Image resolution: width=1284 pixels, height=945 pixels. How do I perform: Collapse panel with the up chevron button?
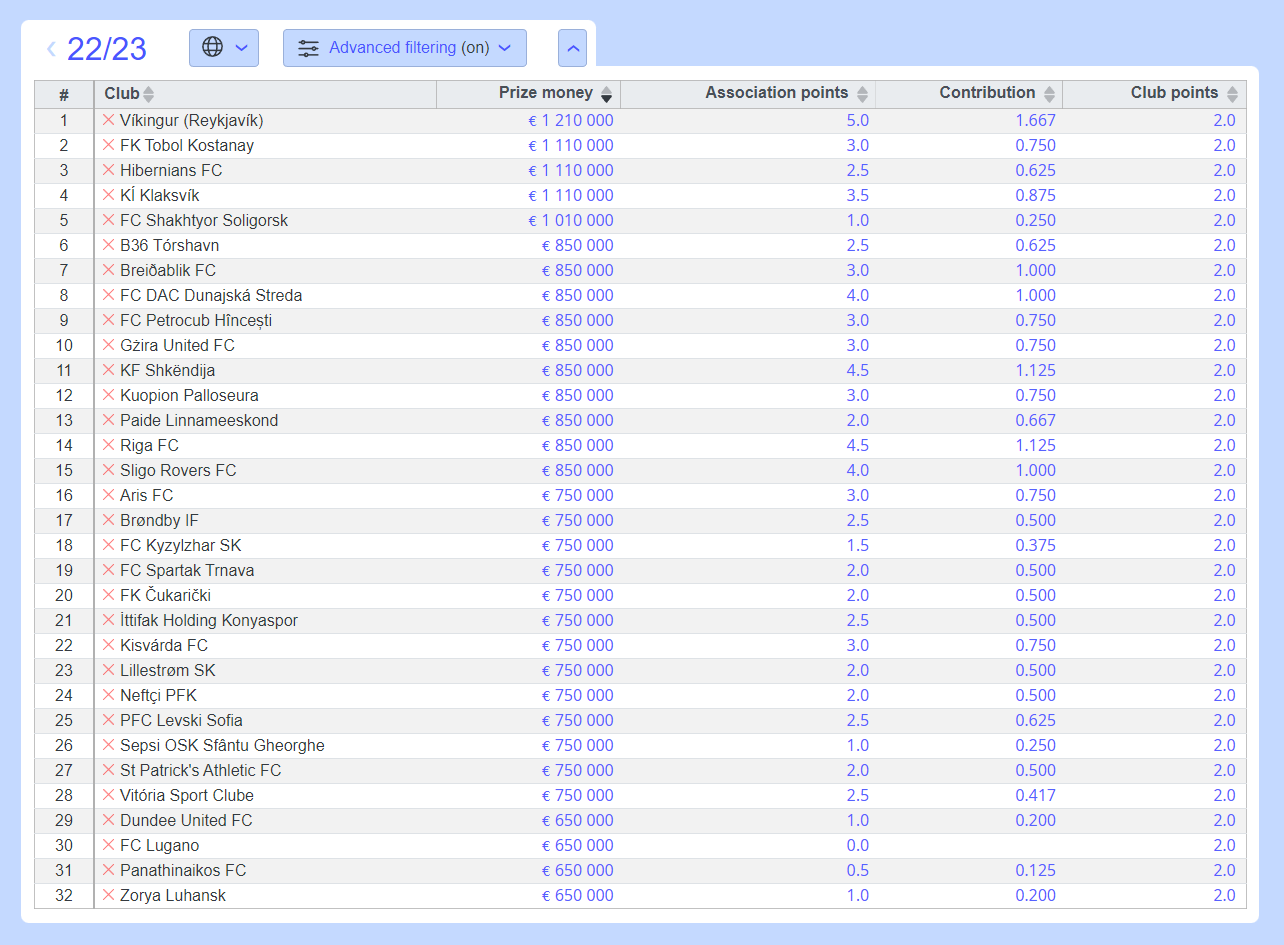572,48
